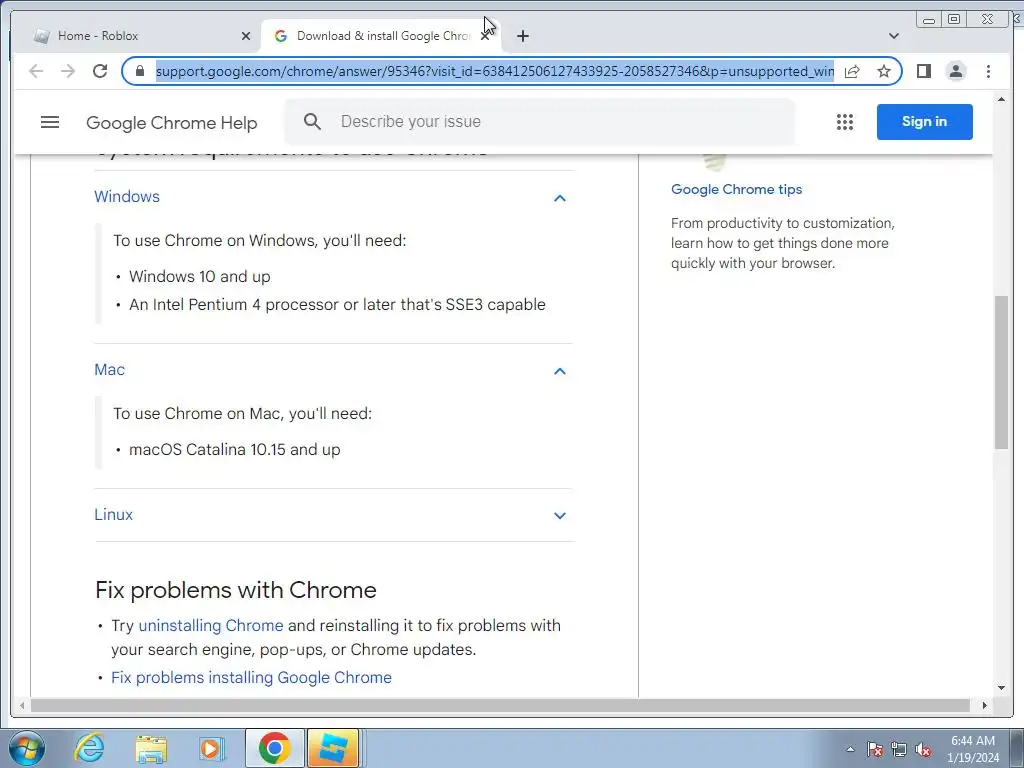Viewport: 1024px width, 768px height.
Task: Click the search magnifier icon
Action: coord(312,121)
